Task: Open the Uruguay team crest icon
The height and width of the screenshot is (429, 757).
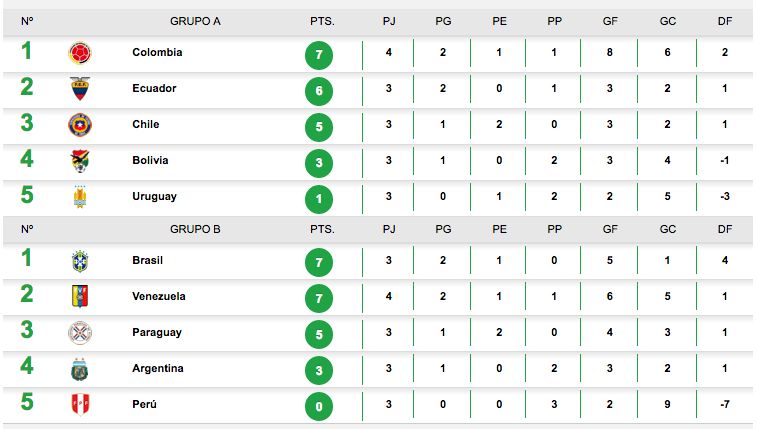Action: pos(80,196)
